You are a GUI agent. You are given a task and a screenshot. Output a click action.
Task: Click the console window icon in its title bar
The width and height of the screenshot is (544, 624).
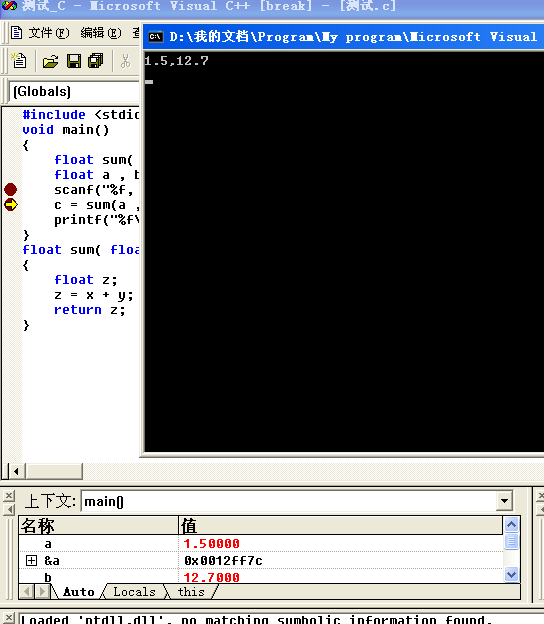155,37
